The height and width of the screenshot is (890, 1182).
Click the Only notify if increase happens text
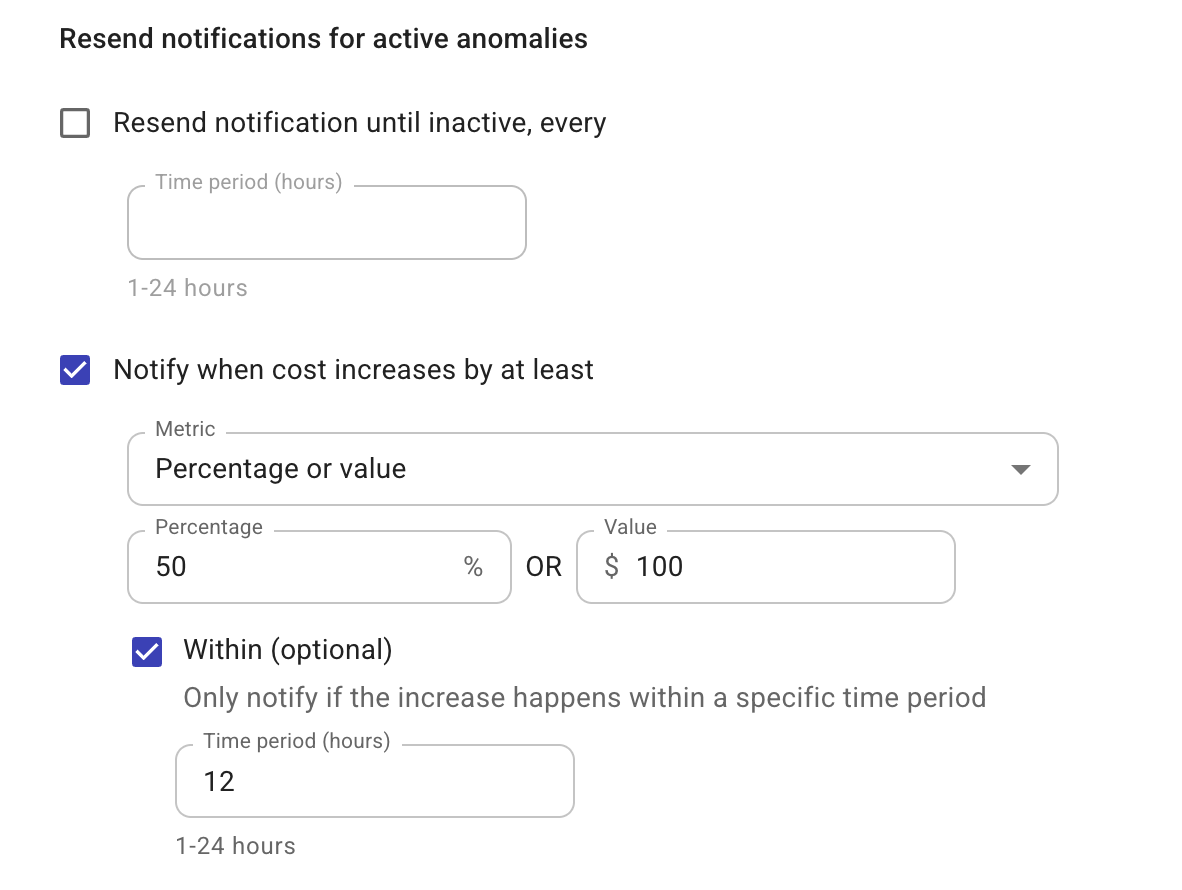584,697
